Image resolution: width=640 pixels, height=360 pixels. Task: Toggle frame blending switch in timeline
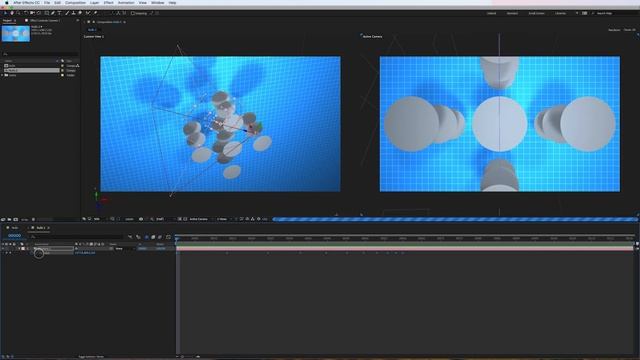point(153,237)
